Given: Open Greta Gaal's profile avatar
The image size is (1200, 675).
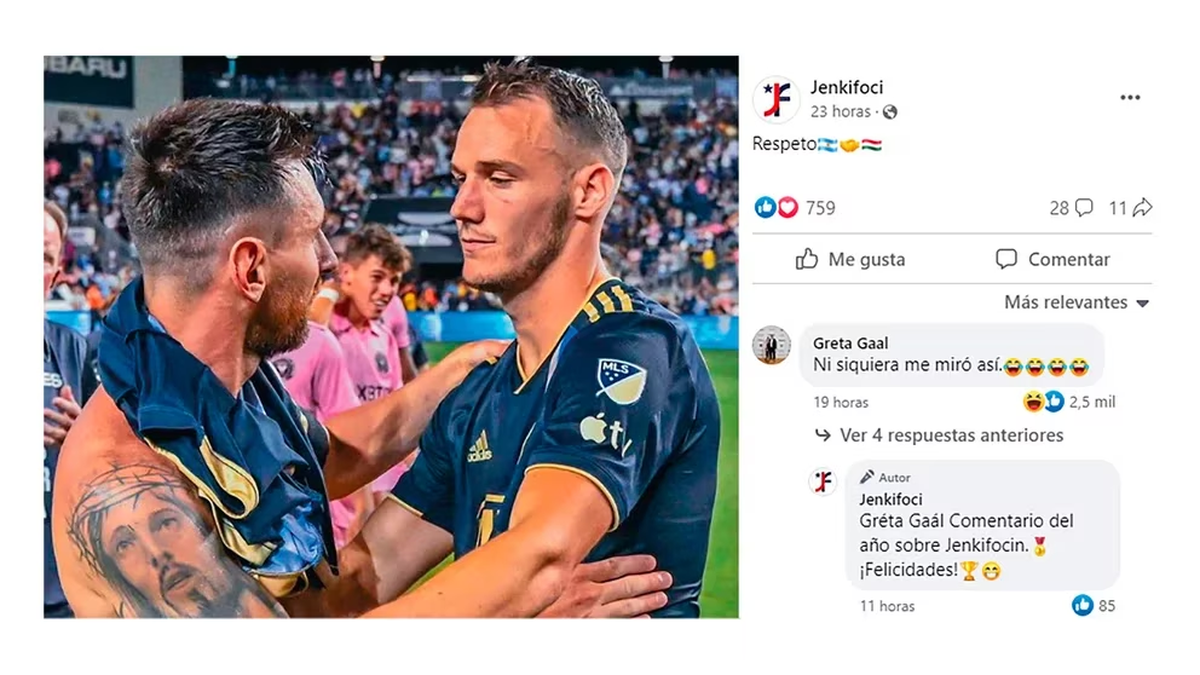Looking at the screenshot, I should tap(771, 345).
